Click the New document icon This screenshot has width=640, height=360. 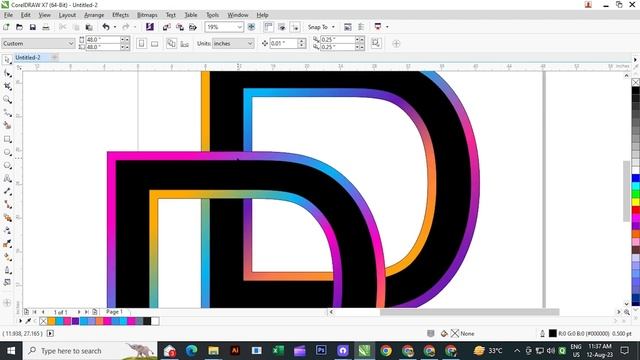6,27
